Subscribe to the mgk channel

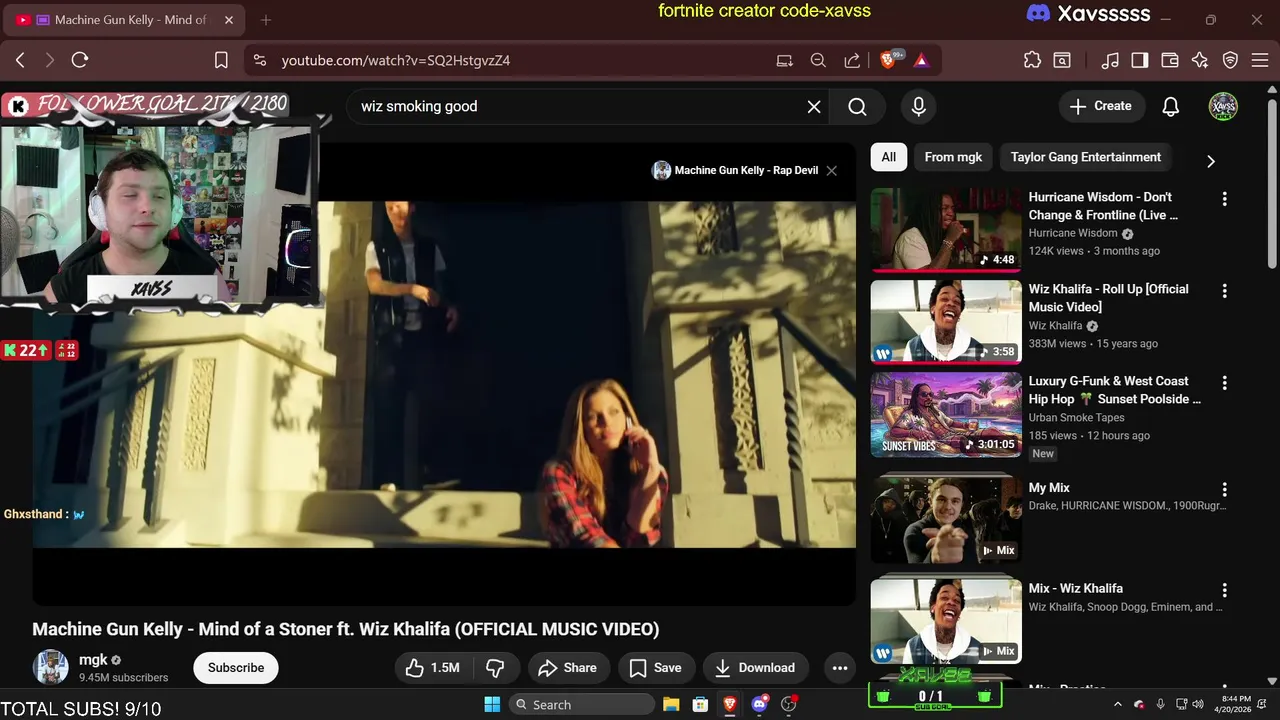[236, 668]
